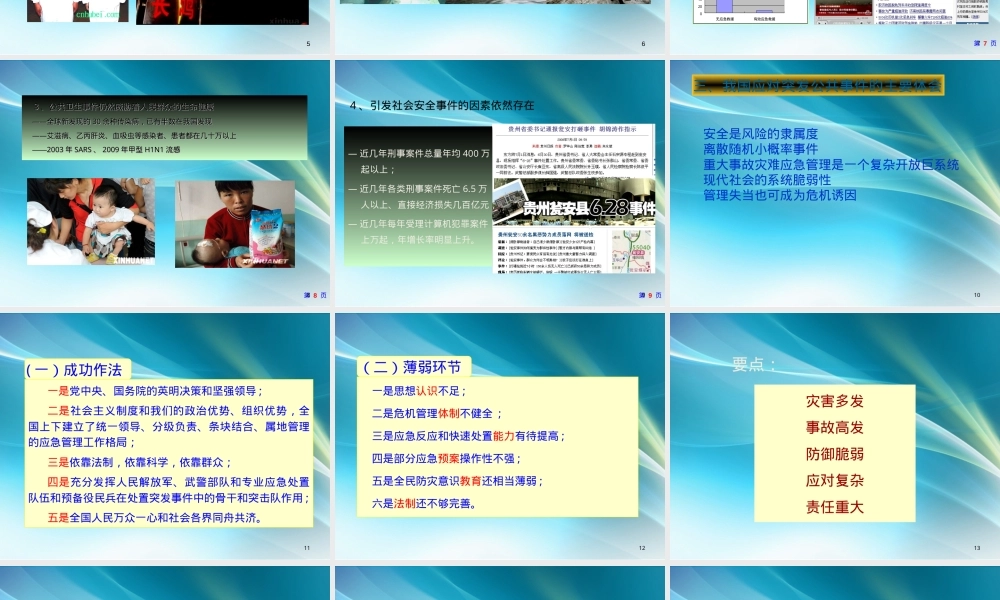This screenshot has width=1000, height=600.
Task: Click the small road map image in slide 9
Action: (x=632, y=251)
